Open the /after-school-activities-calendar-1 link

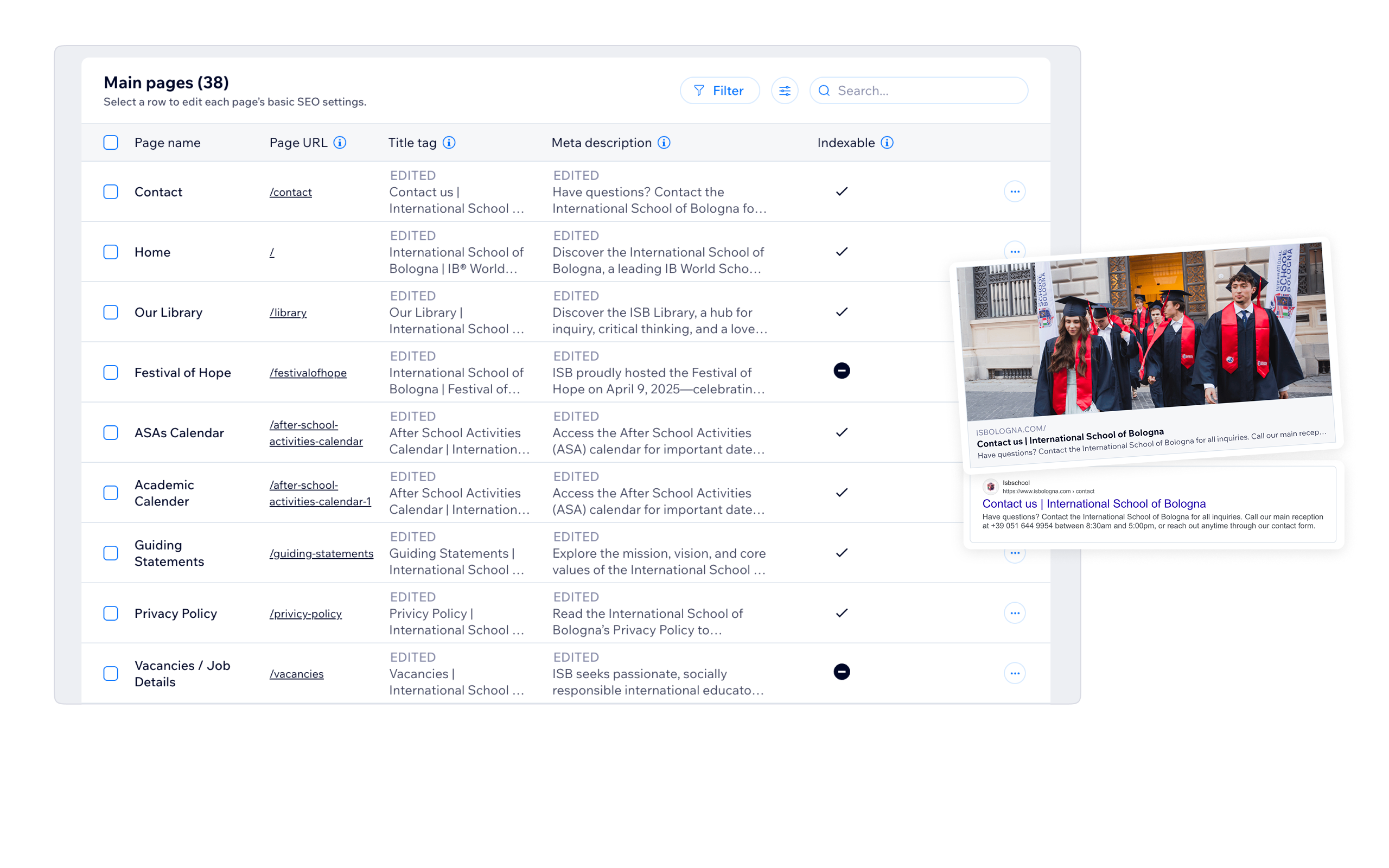click(320, 493)
